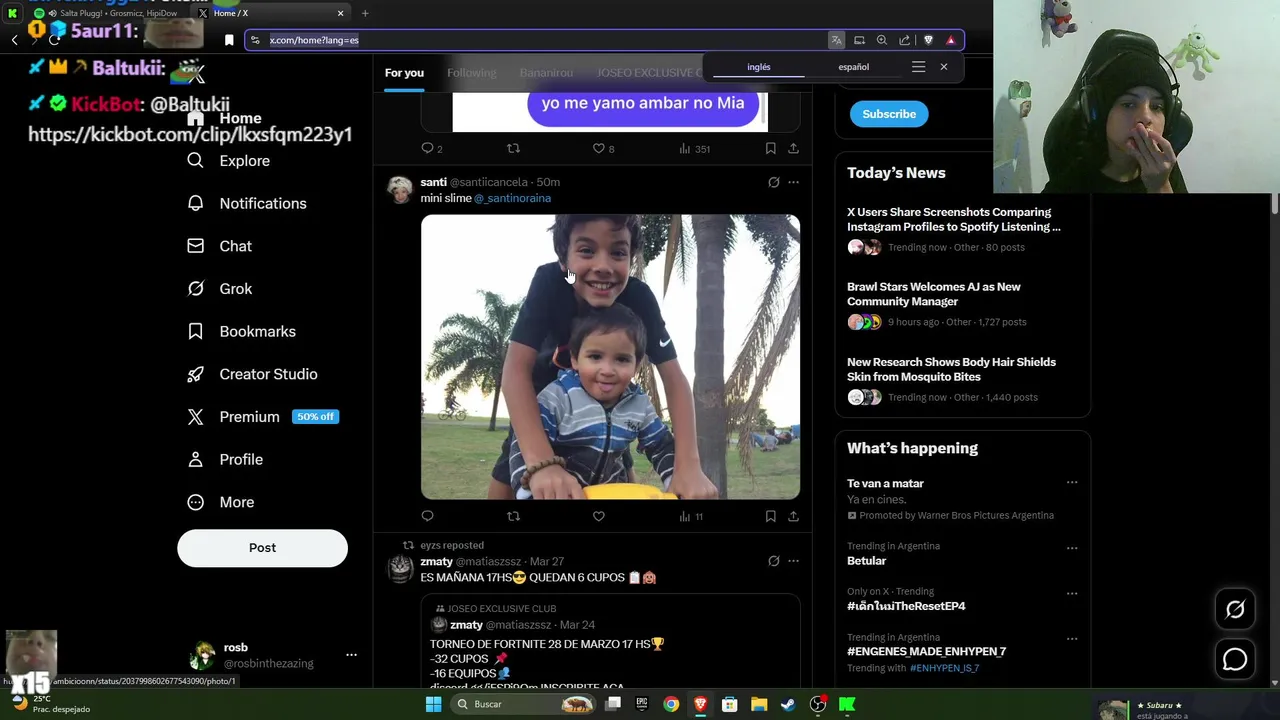Click the Subscribe button
1280x720 pixels.
(889, 114)
